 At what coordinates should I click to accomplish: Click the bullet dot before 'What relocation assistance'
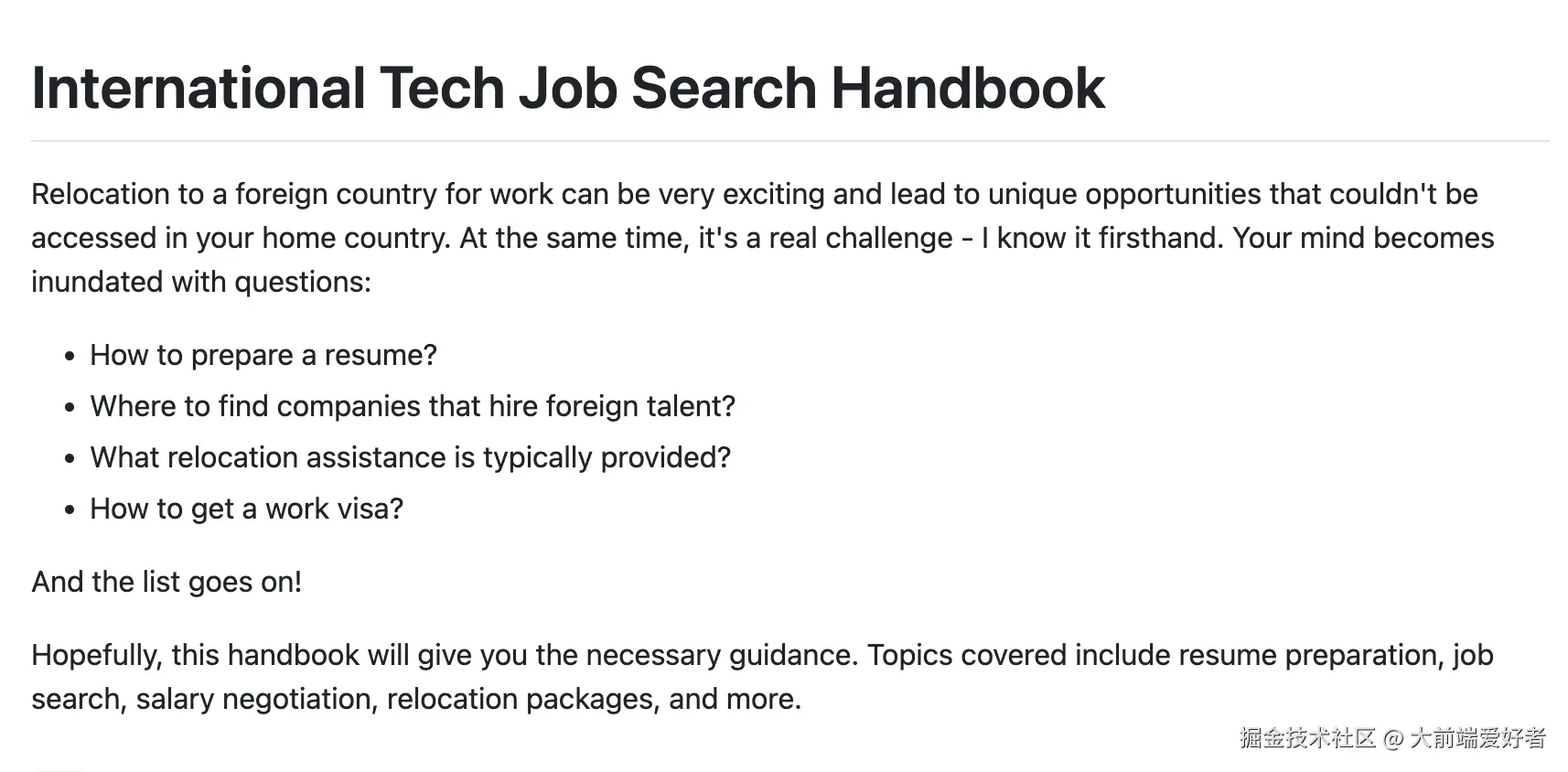70,458
